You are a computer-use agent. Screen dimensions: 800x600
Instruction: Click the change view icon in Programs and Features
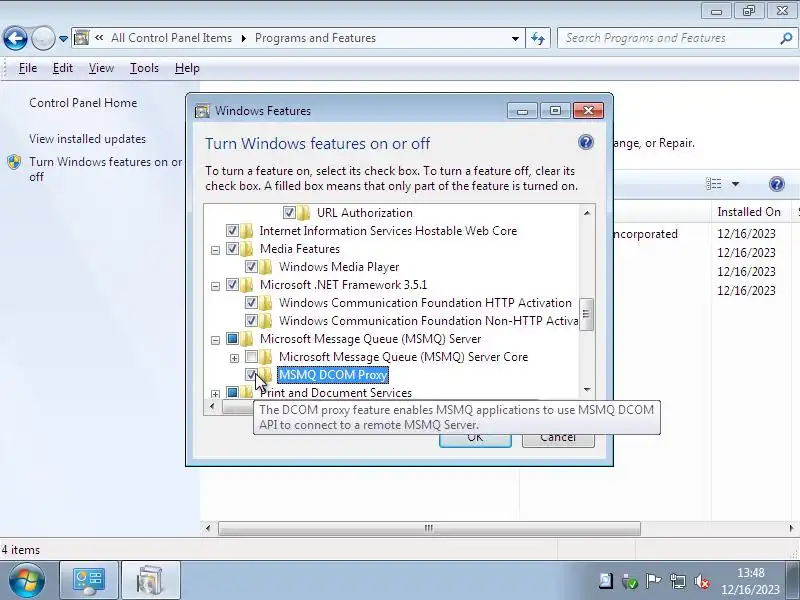714,184
